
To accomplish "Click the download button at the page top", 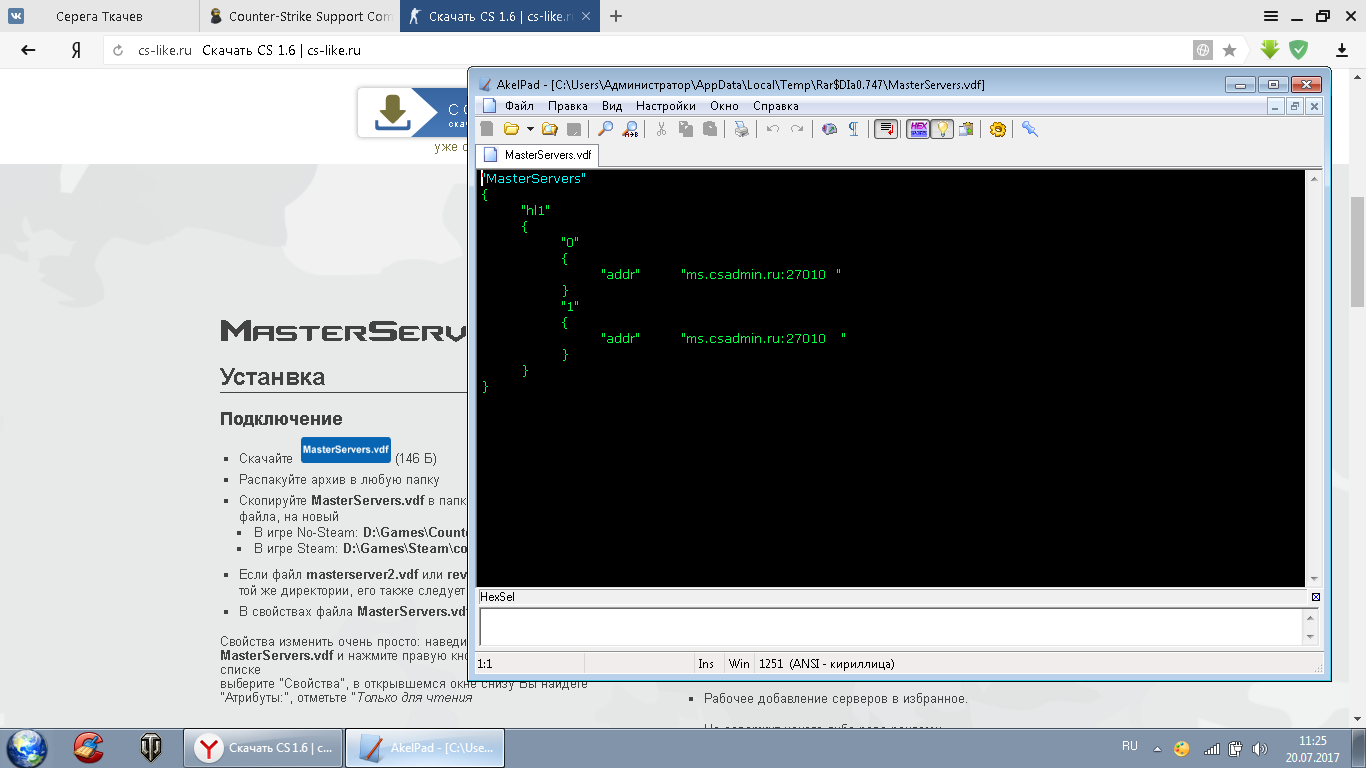I will pyautogui.click(x=412, y=113).
